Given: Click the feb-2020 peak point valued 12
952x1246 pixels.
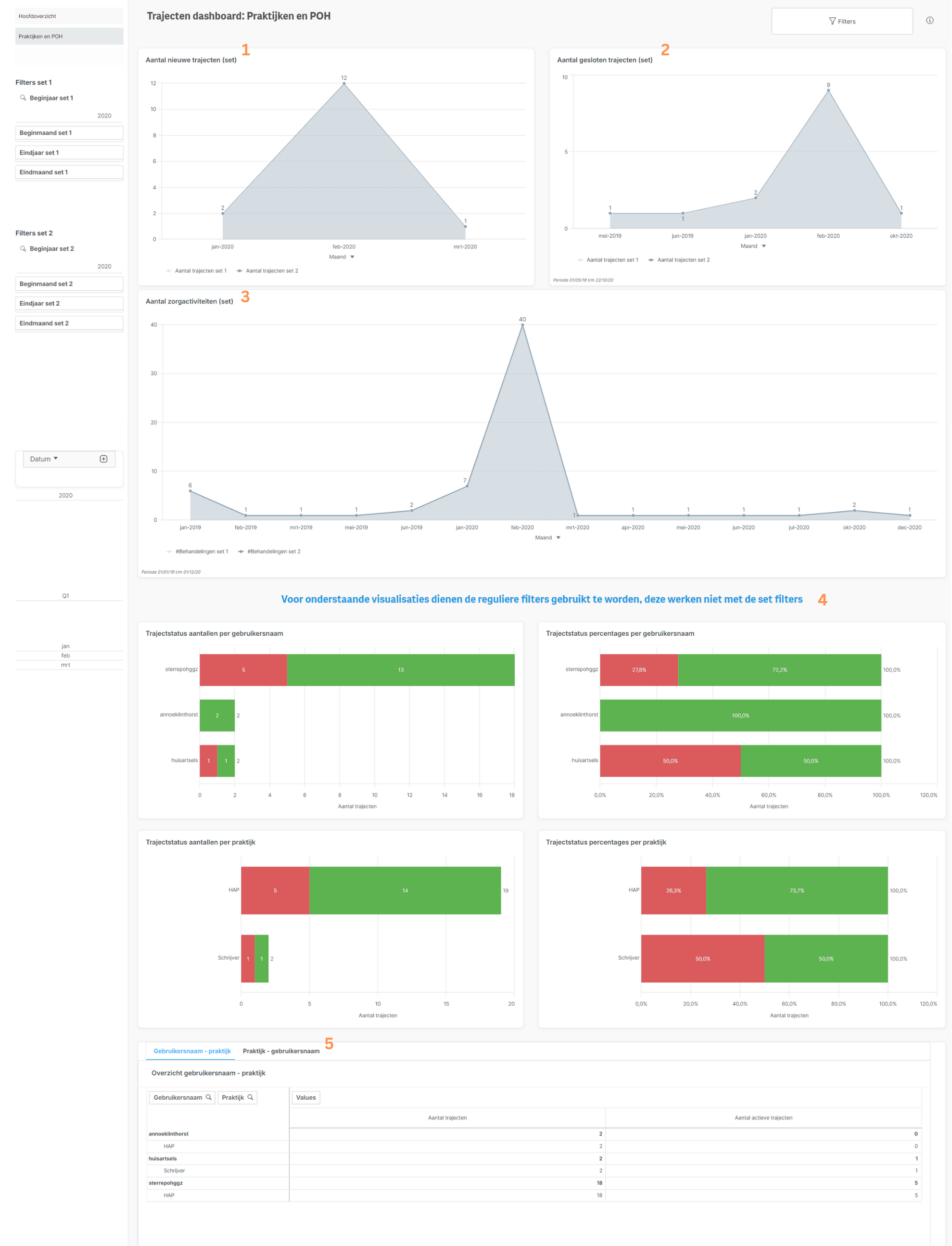Looking at the screenshot, I should point(344,84).
